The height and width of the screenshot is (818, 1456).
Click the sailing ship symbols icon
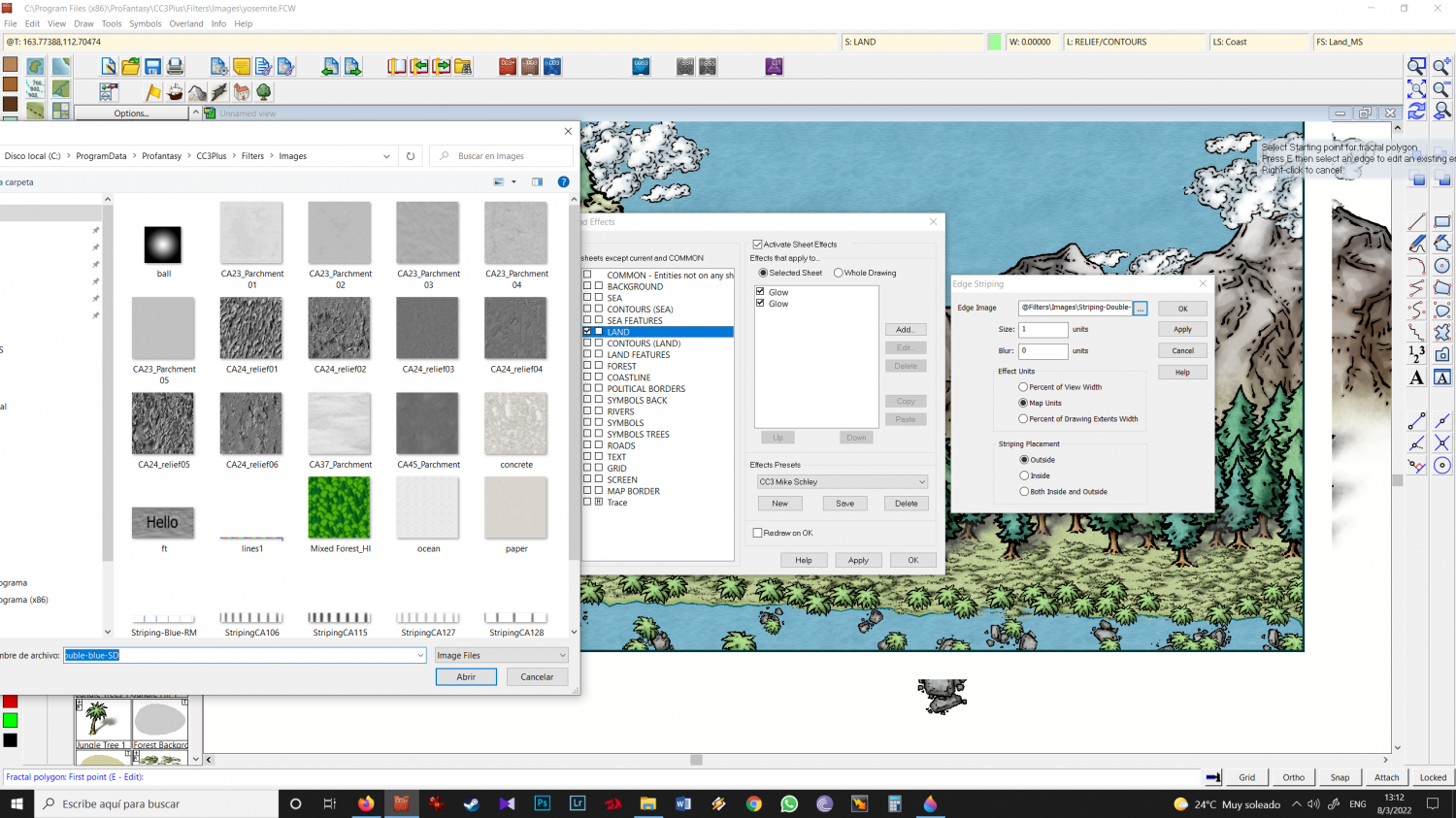pyautogui.click(x=176, y=91)
